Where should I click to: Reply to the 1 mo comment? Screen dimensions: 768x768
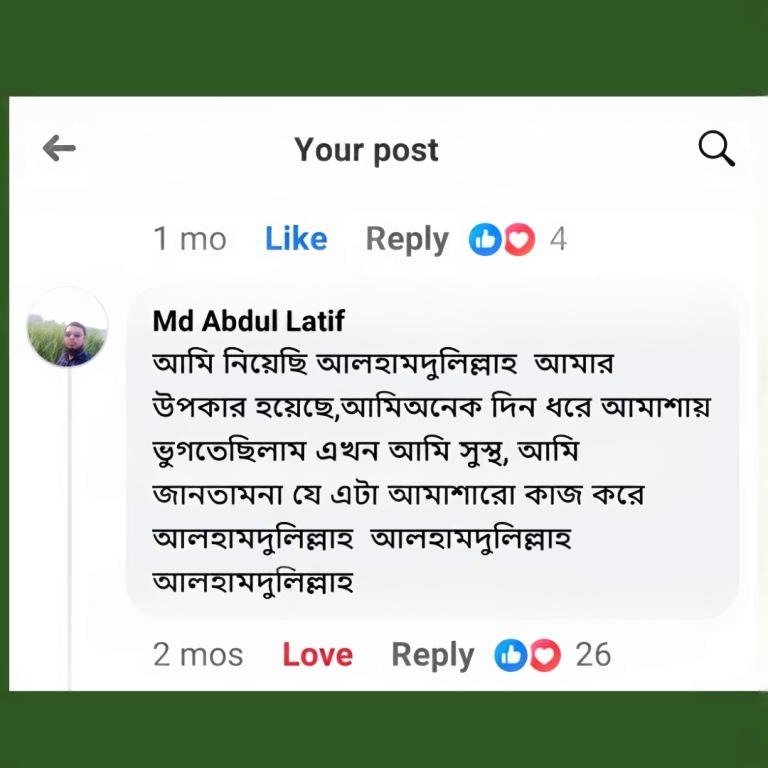coord(407,240)
